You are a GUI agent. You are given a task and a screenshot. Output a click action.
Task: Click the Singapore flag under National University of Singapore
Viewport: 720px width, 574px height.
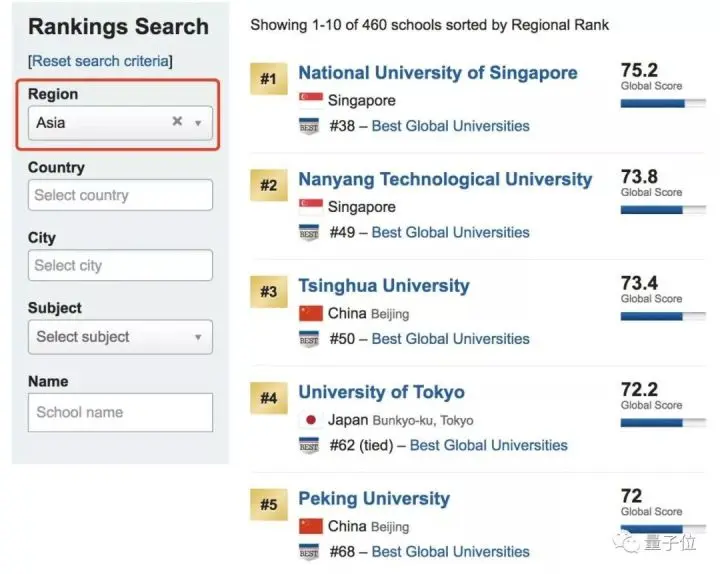(x=310, y=100)
